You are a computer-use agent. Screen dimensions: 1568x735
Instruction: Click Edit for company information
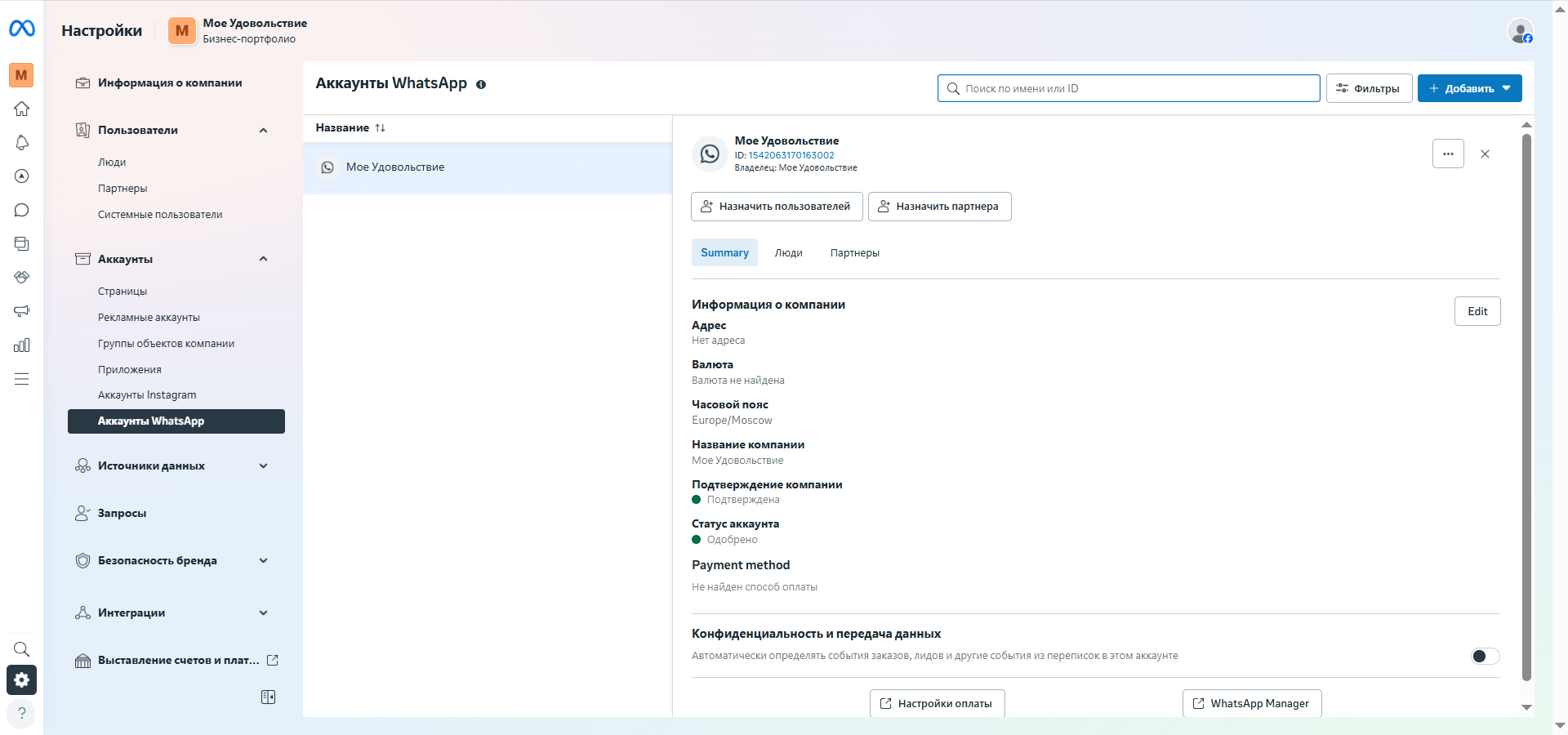pyautogui.click(x=1477, y=311)
